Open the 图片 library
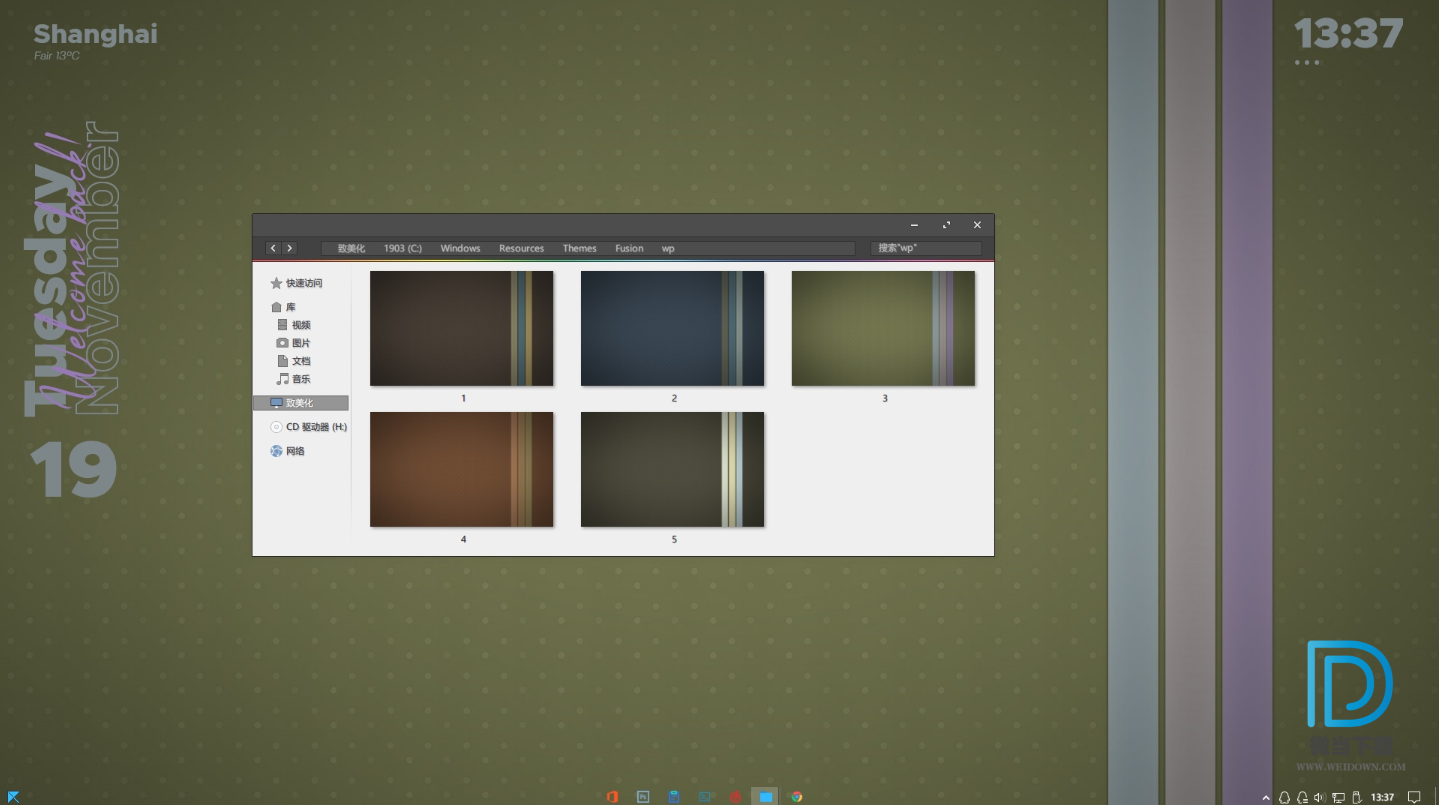The height and width of the screenshot is (805, 1439). [x=294, y=343]
